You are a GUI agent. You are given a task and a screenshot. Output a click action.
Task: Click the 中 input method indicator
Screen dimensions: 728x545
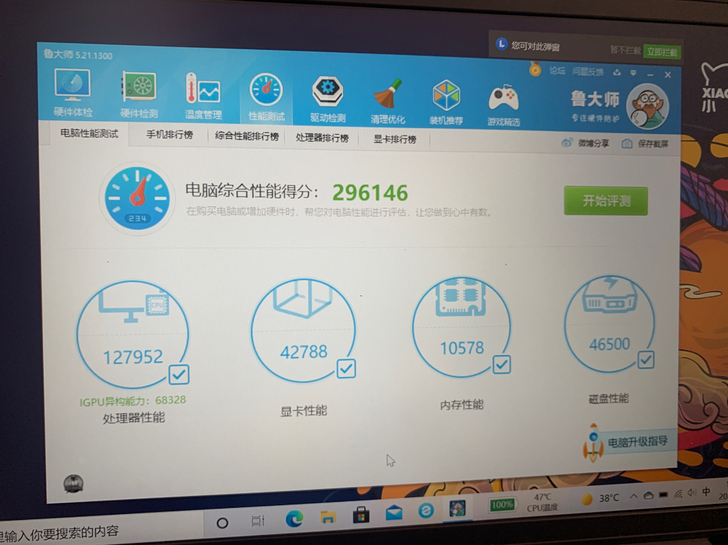point(706,491)
